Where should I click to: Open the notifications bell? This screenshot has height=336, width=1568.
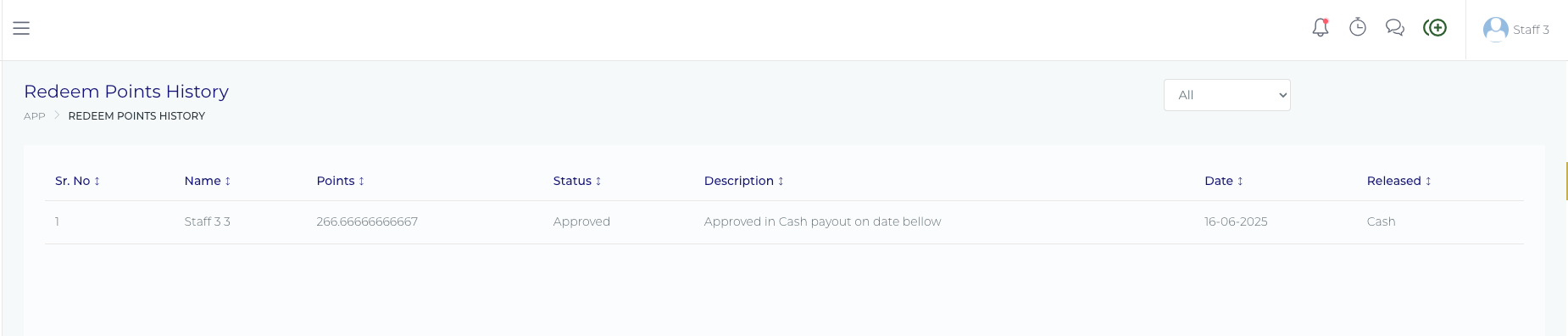1321,28
